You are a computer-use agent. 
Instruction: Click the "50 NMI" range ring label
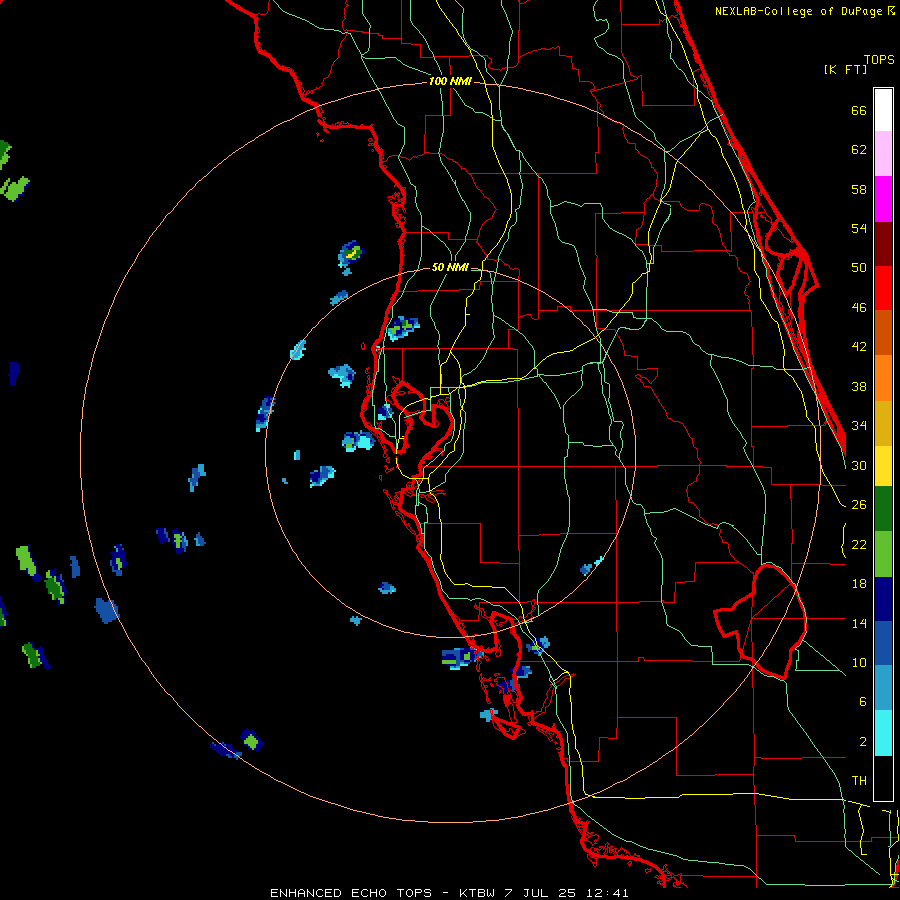point(450,267)
